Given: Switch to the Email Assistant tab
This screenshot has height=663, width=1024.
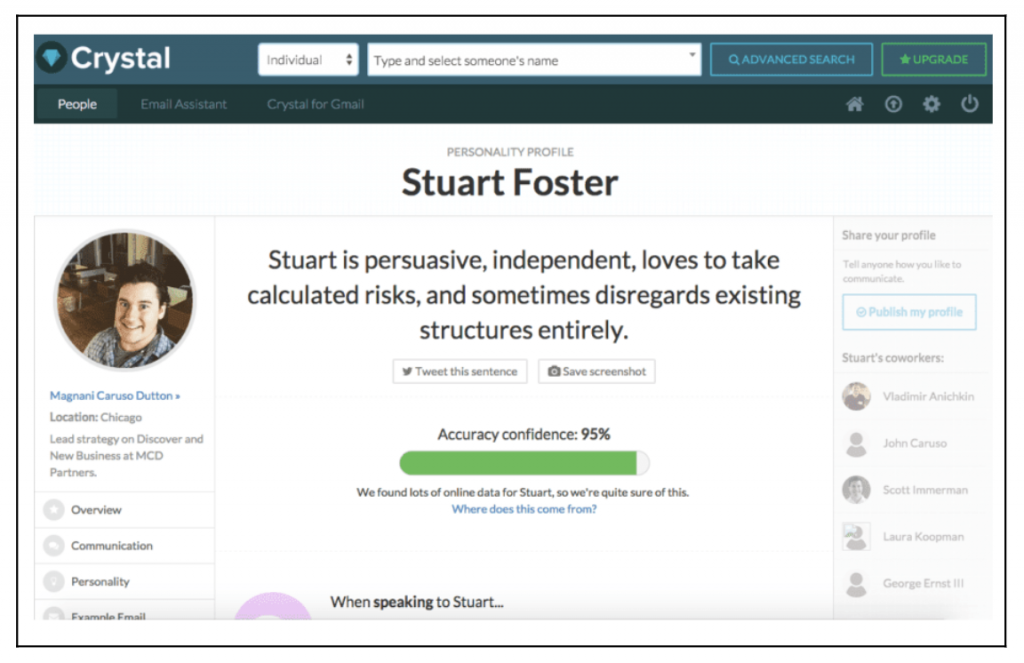Looking at the screenshot, I should [x=184, y=104].
